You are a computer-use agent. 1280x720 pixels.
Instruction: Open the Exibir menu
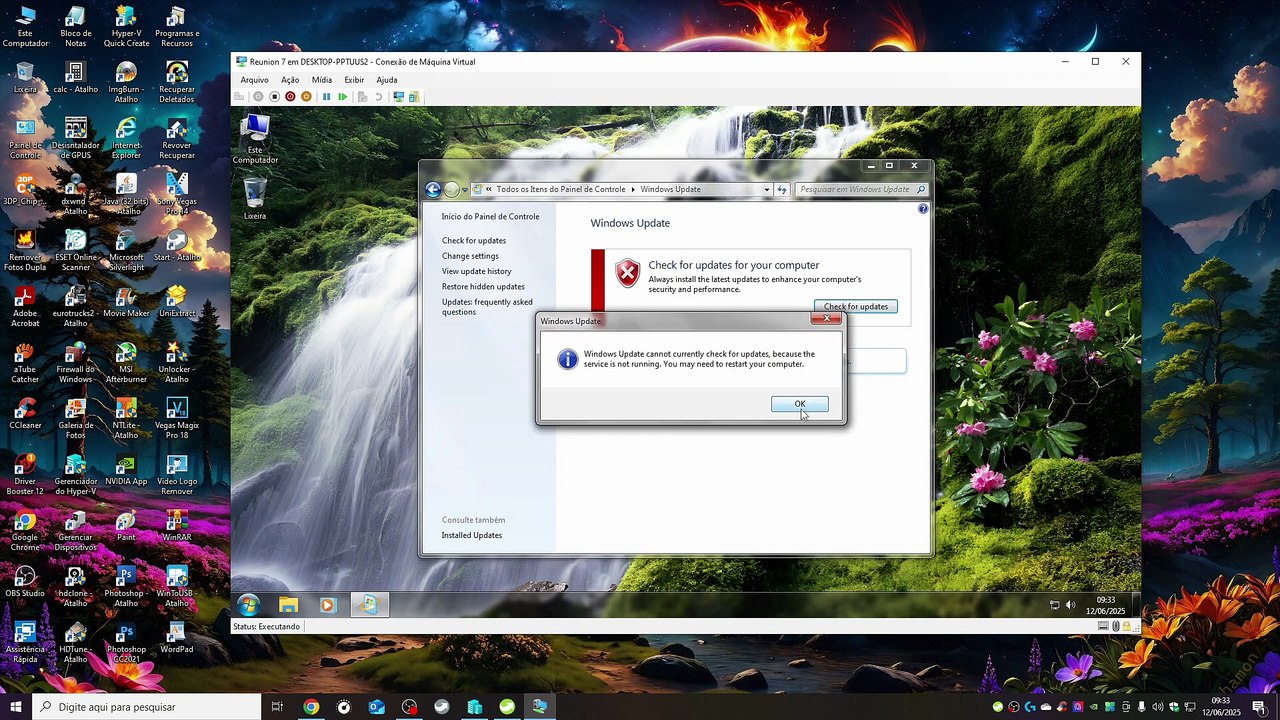(x=354, y=80)
